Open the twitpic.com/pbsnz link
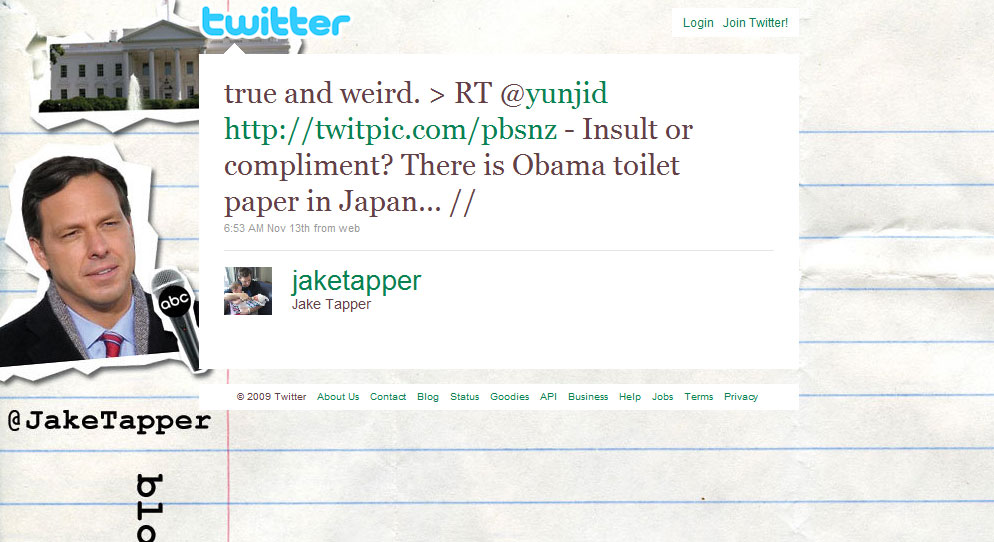 coord(390,130)
